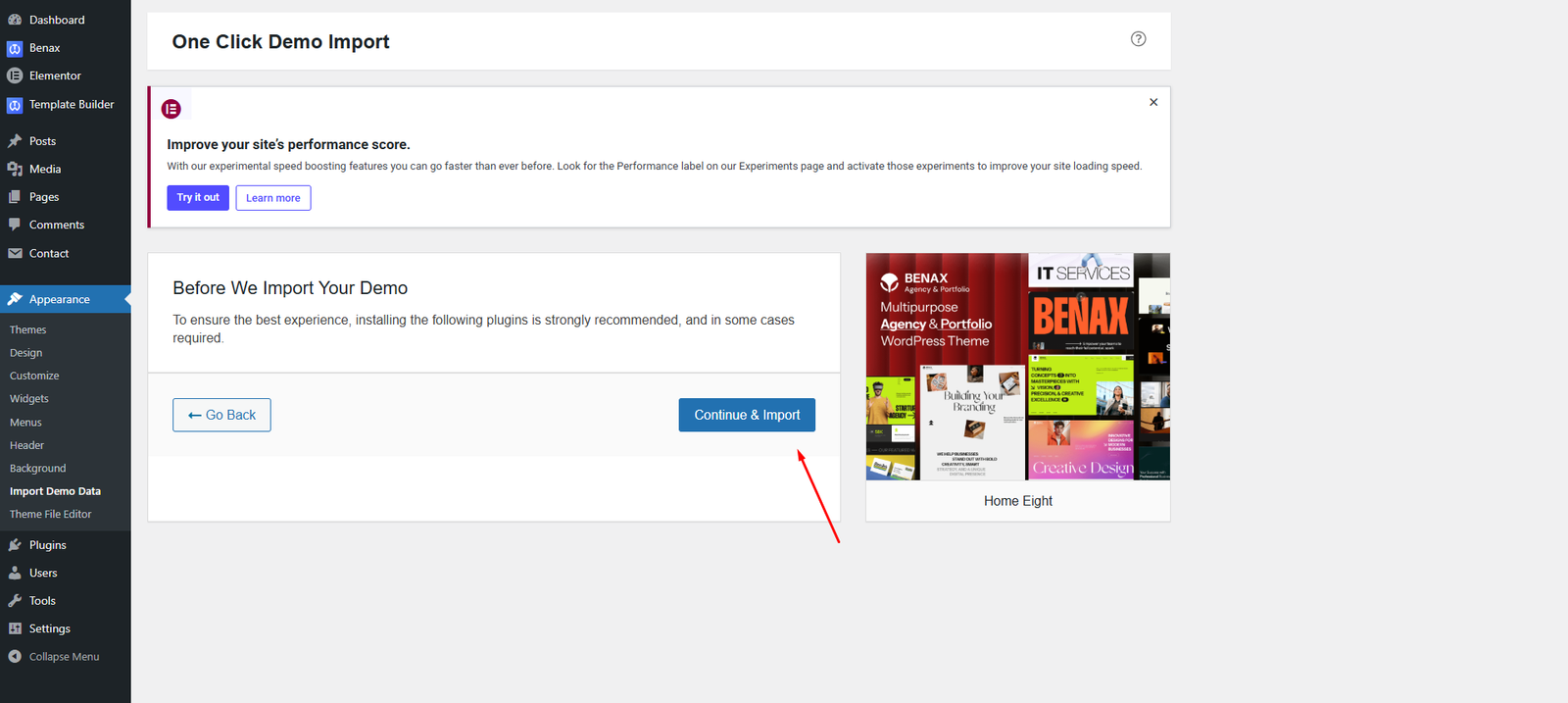Open the Tools wrench icon
1568x703 pixels.
point(15,601)
